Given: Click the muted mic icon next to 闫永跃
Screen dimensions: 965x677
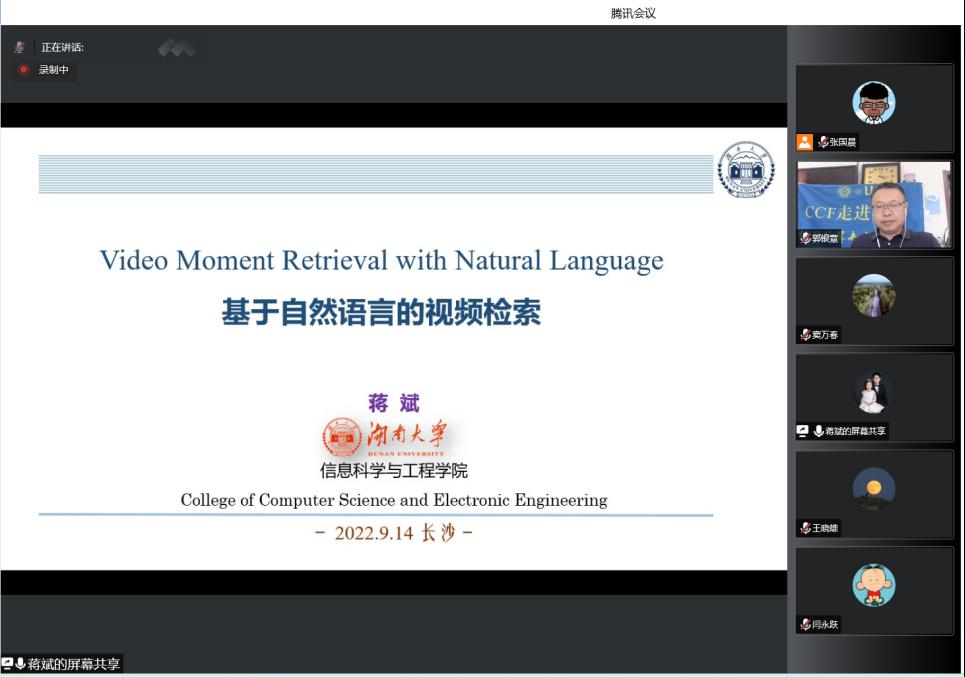Looking at the screenshot, I should [x=805, y=624].
